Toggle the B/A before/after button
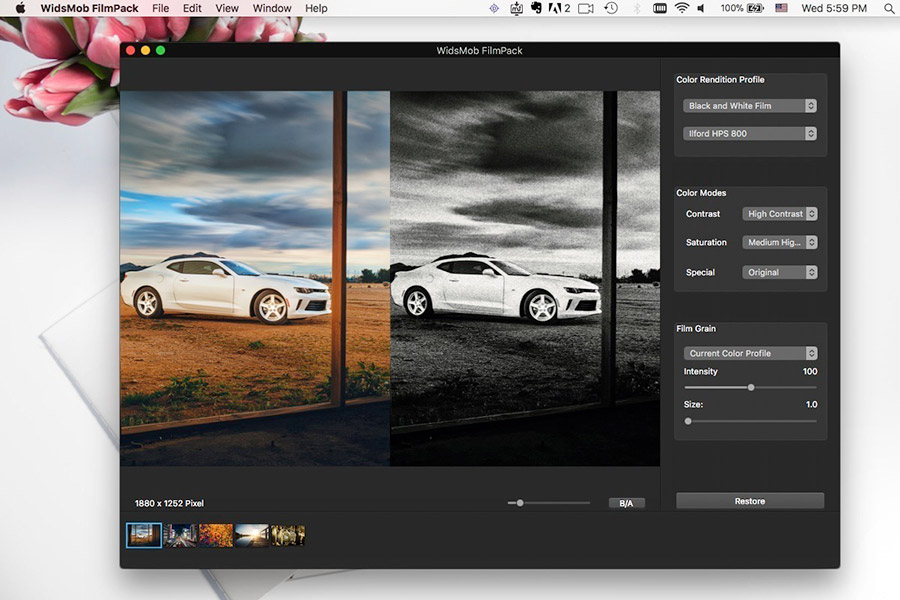The width and height of the screenshot is (900, 600). click(x=626, y=503)
